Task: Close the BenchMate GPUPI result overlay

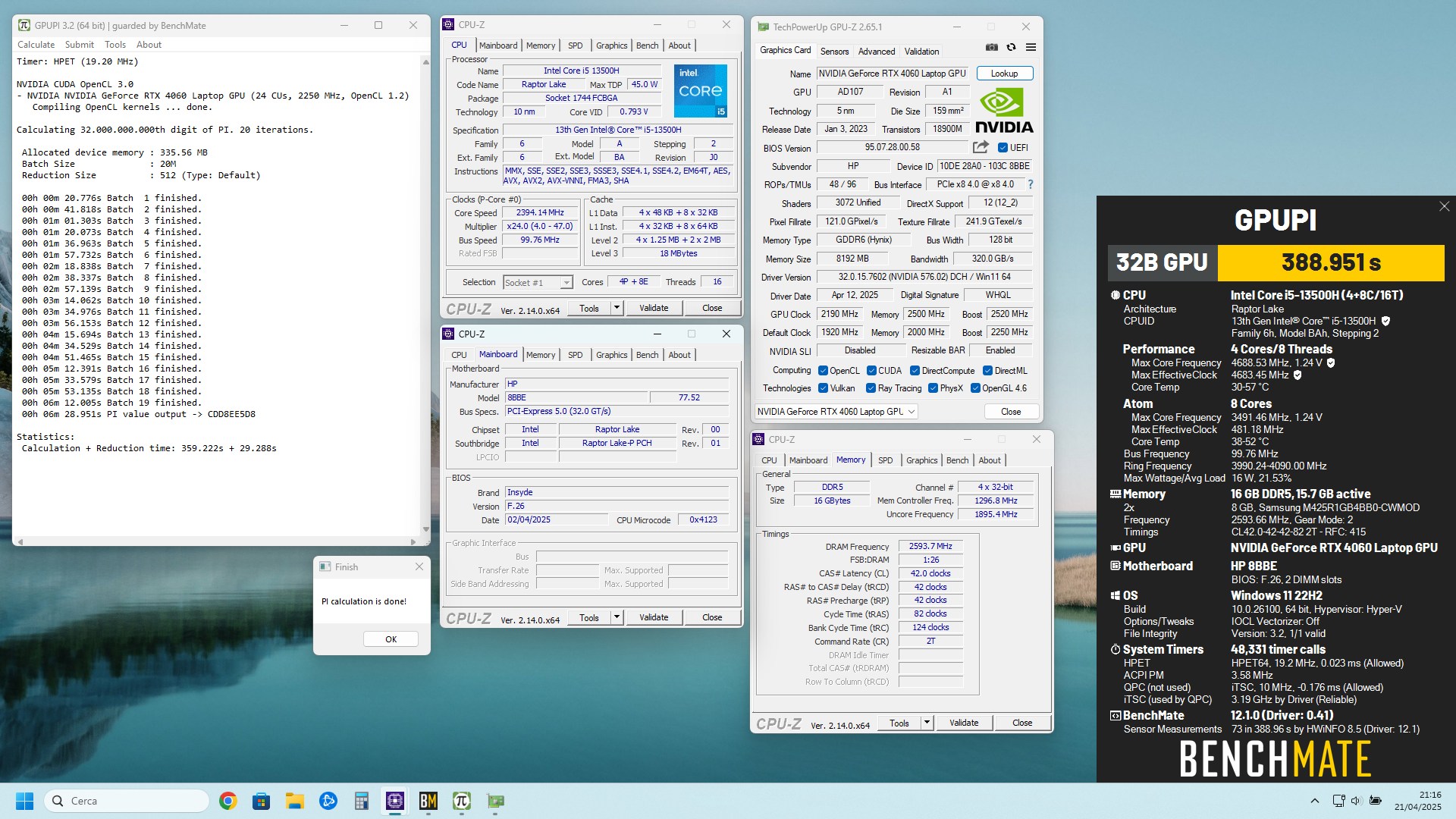Action: pos(1444,206)
